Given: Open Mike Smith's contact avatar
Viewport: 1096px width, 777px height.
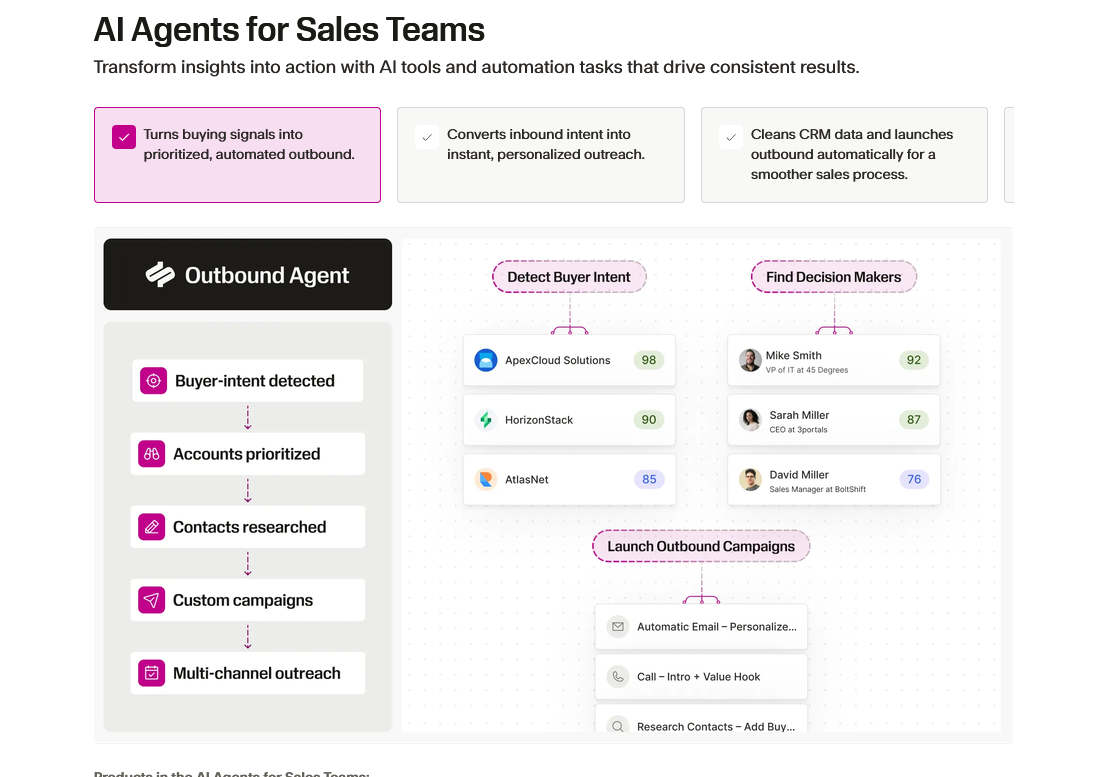Looking at the screenshot, I should tap(750, 360).
